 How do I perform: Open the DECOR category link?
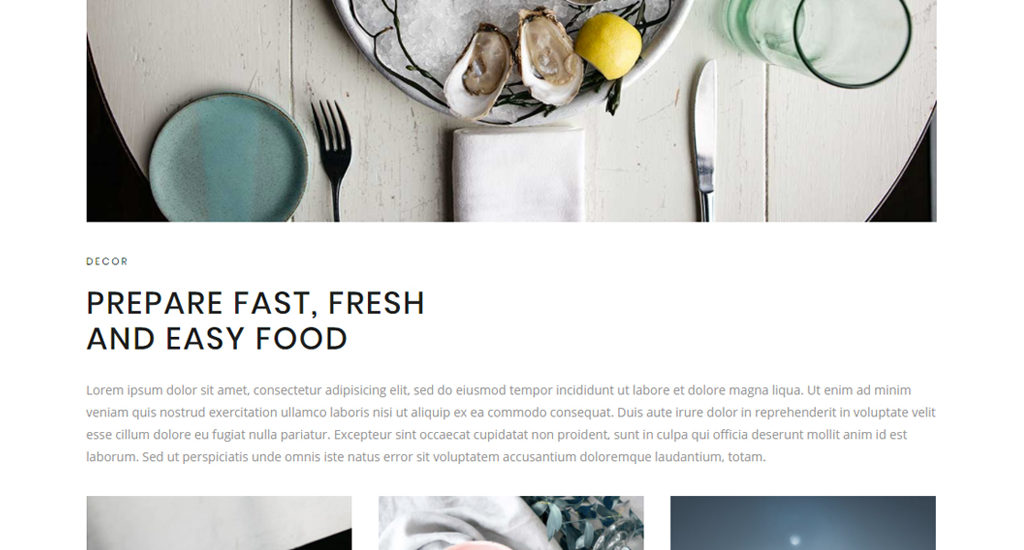[107, 261]
